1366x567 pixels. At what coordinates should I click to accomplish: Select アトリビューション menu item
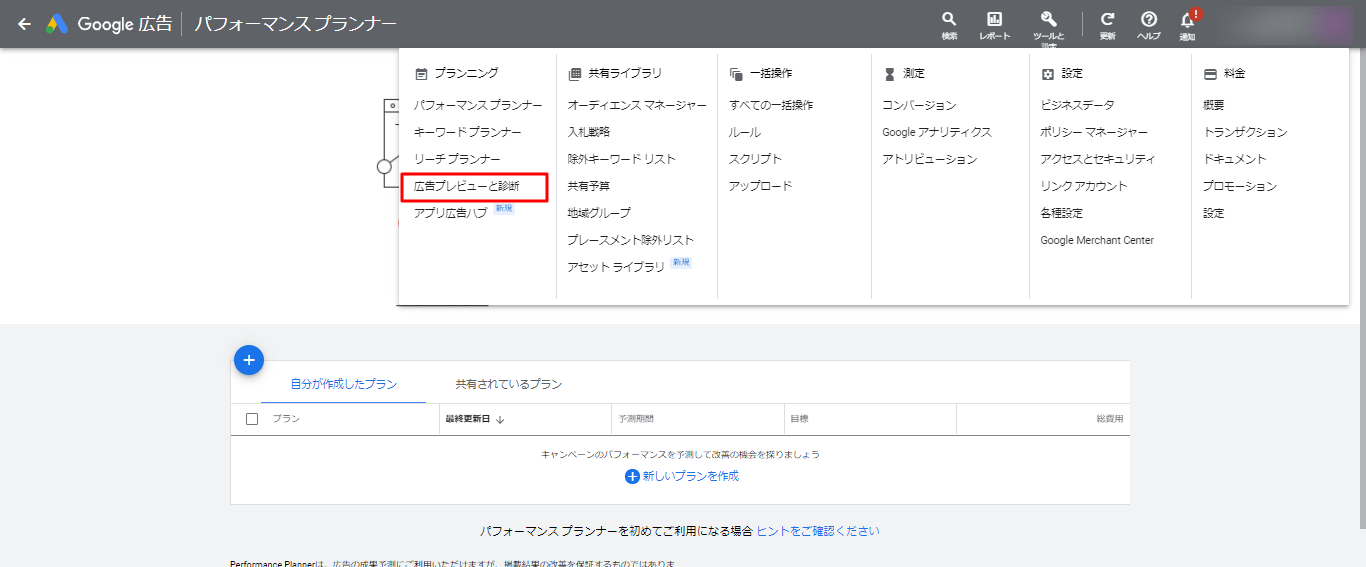930,159
